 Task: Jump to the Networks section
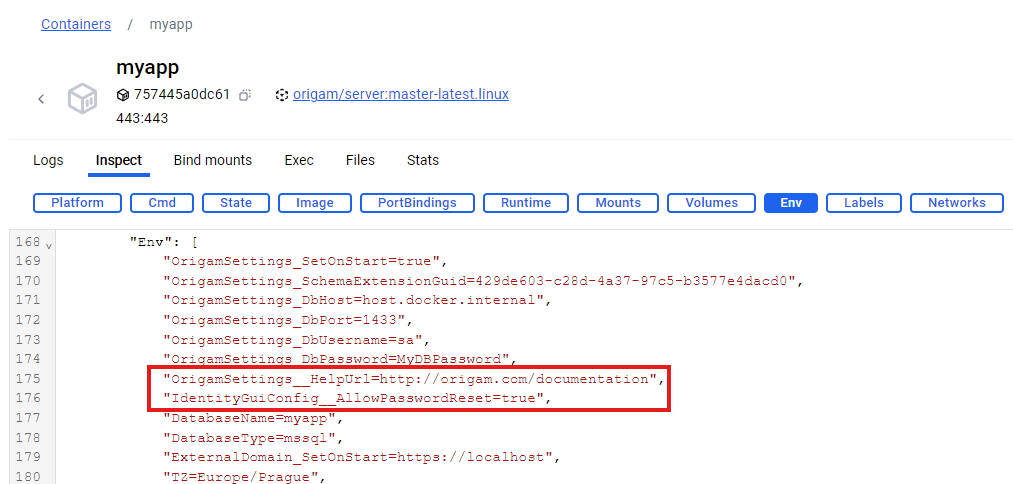click(957, 203)
